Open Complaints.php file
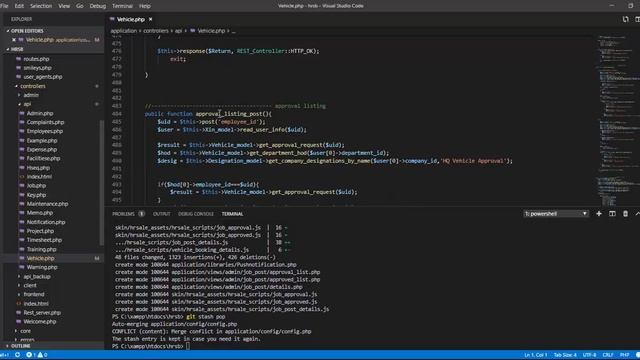 click(x=45, y=122)
